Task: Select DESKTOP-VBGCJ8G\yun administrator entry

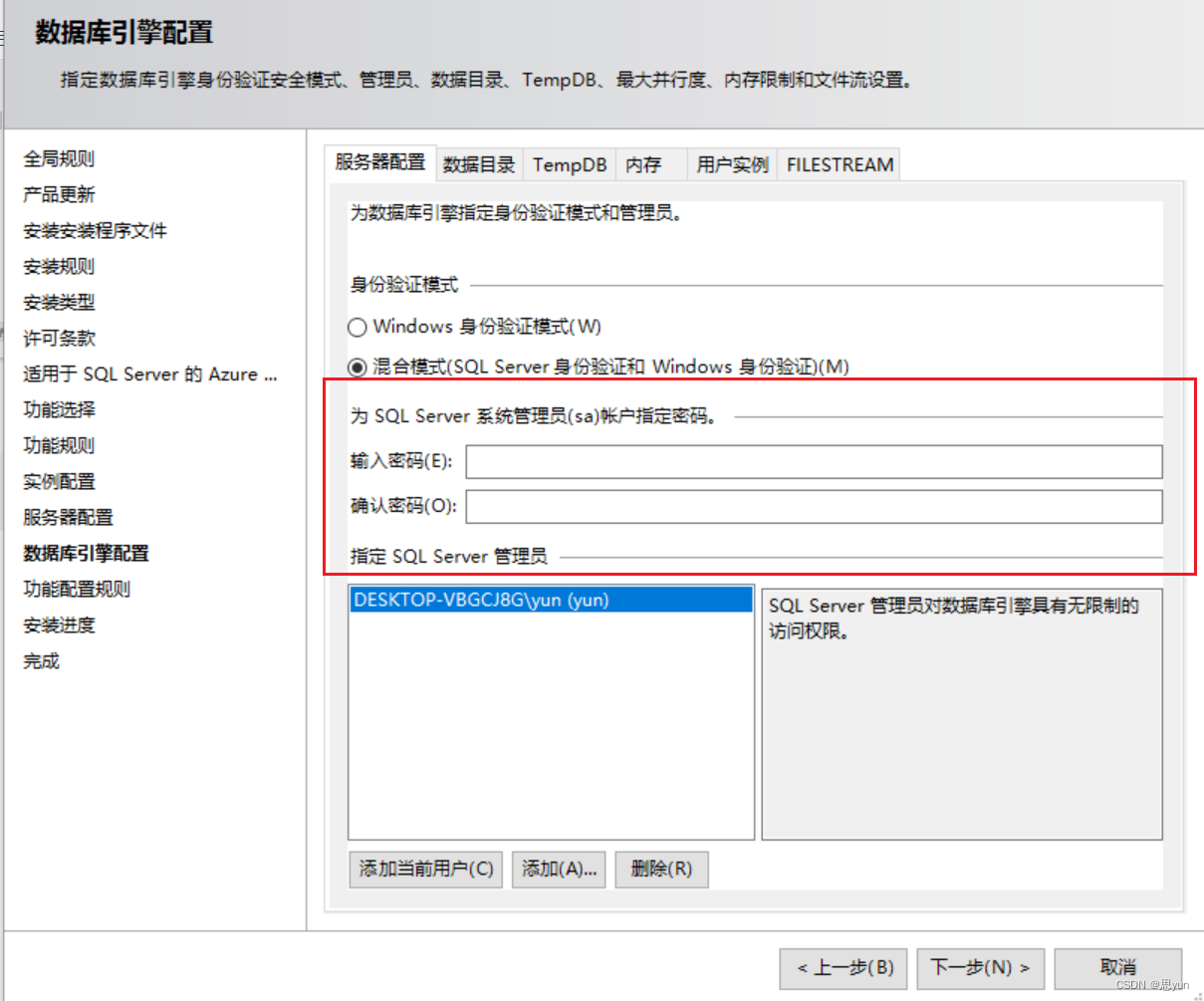Action: tap(551, 601)
